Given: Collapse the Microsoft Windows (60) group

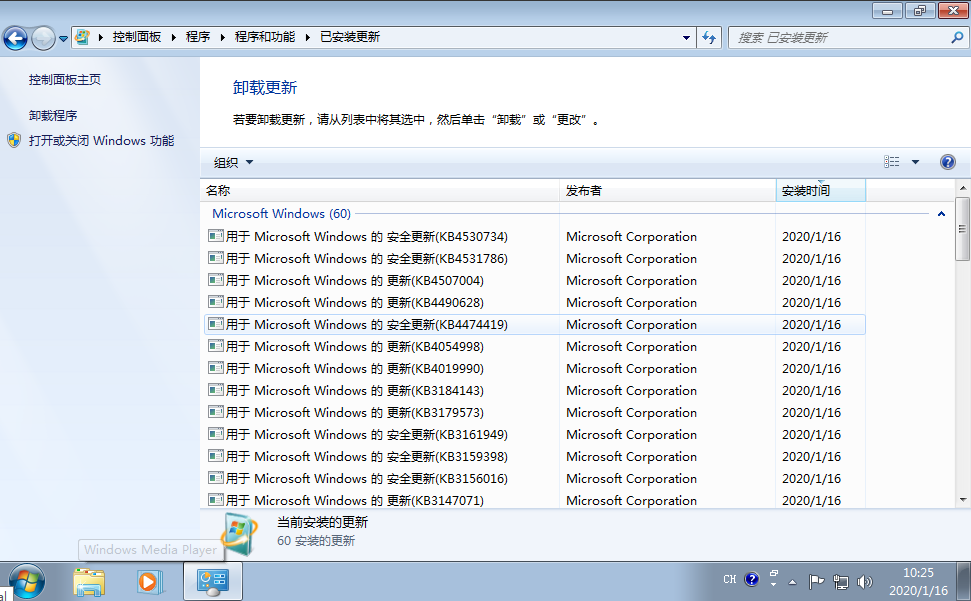Looking at the screenshot, I should (x=940, y=214).
